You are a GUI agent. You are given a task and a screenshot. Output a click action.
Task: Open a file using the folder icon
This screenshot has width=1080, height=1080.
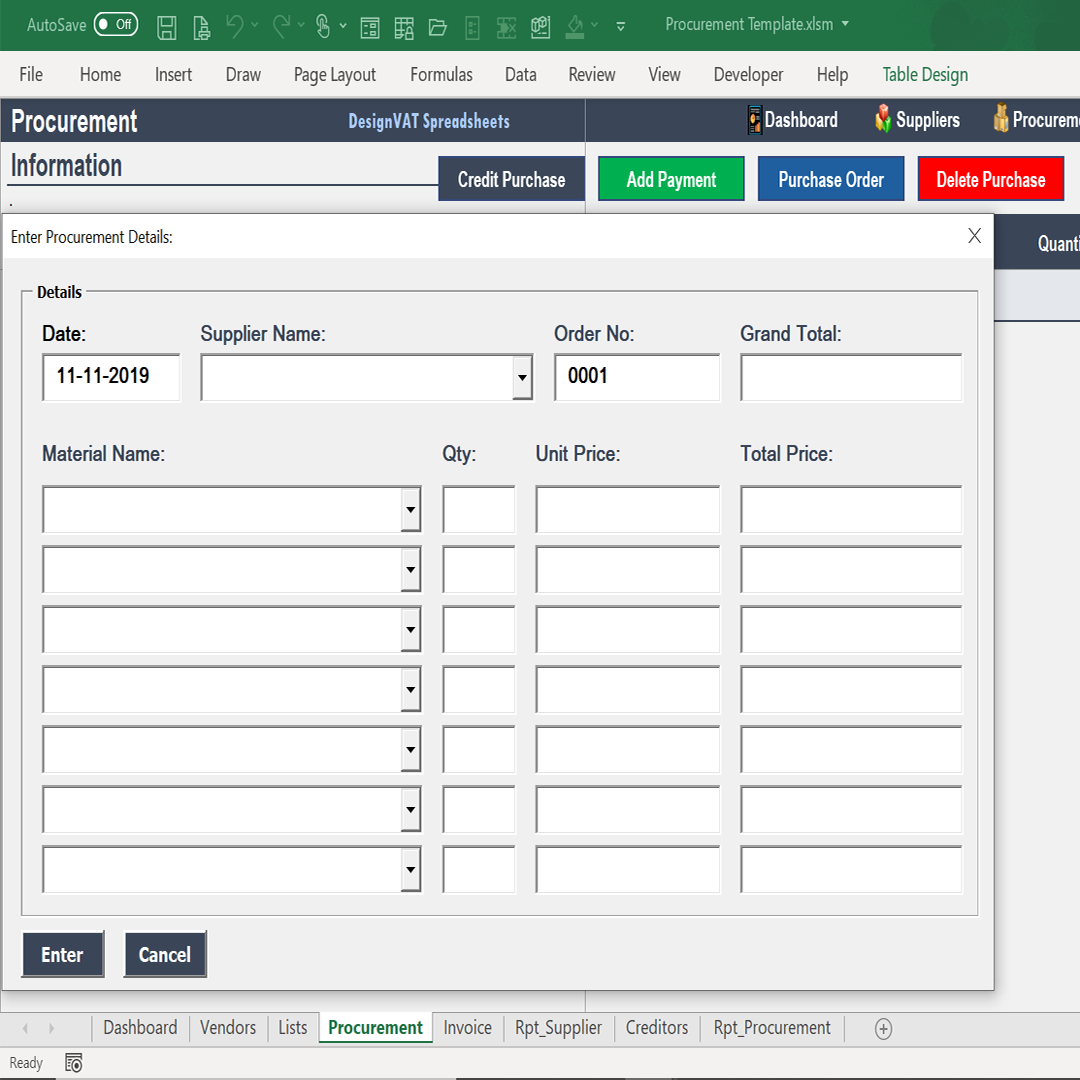pos(438,28)
